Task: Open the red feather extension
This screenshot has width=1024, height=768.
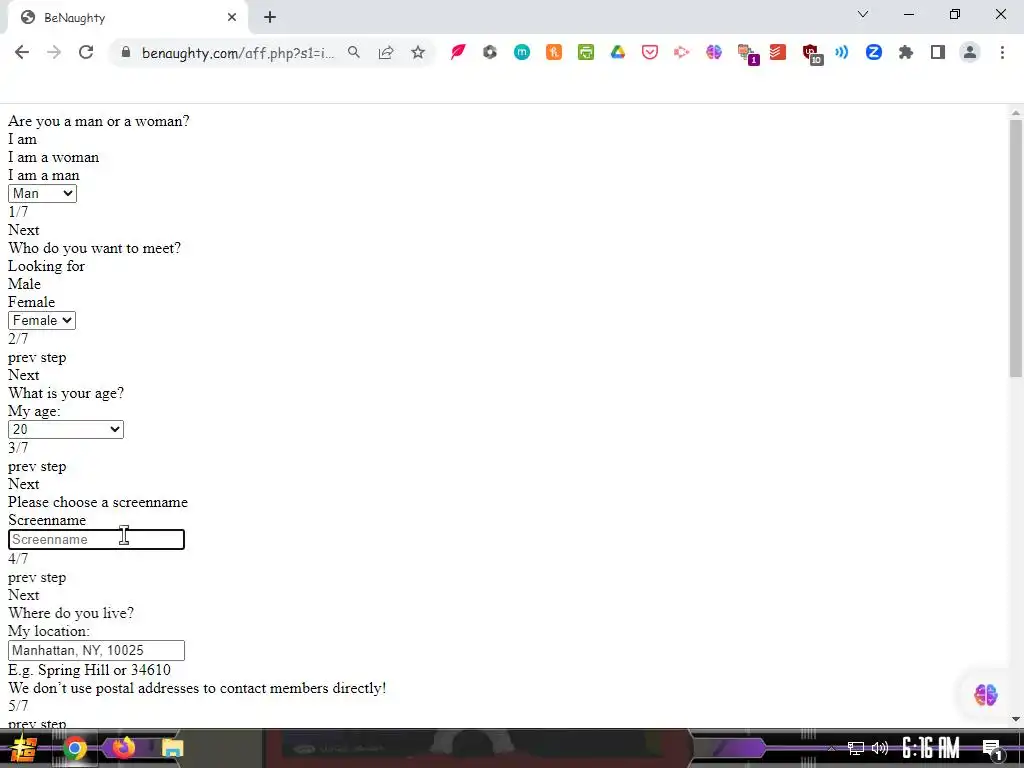Action: coord(458,52)
